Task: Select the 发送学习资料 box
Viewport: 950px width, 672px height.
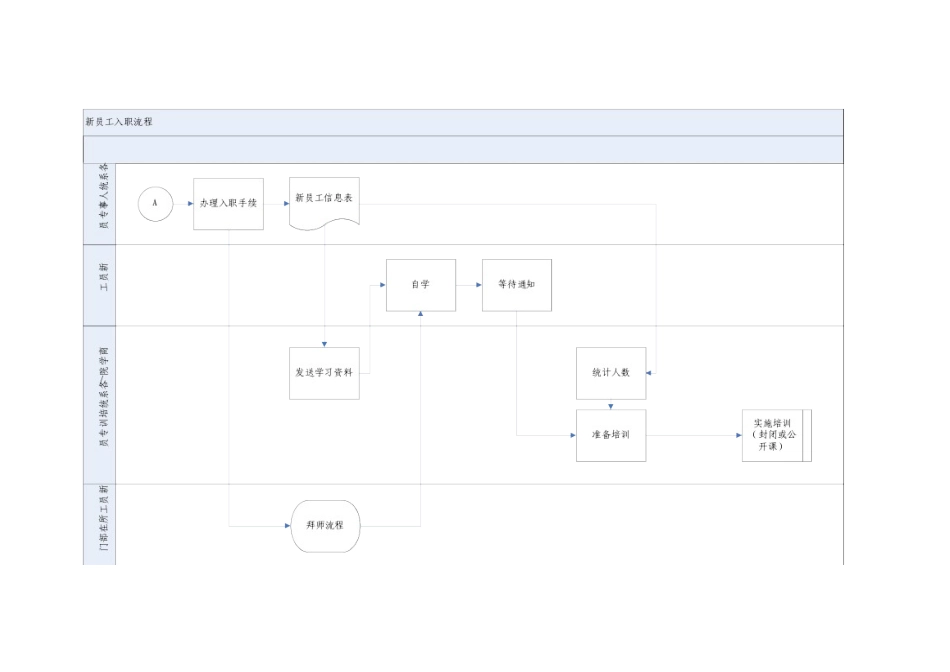Action: 324,373
